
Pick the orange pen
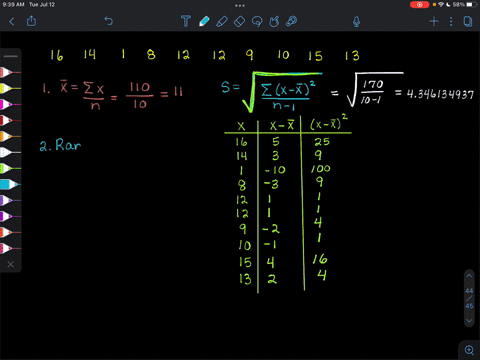coord(10,136)
